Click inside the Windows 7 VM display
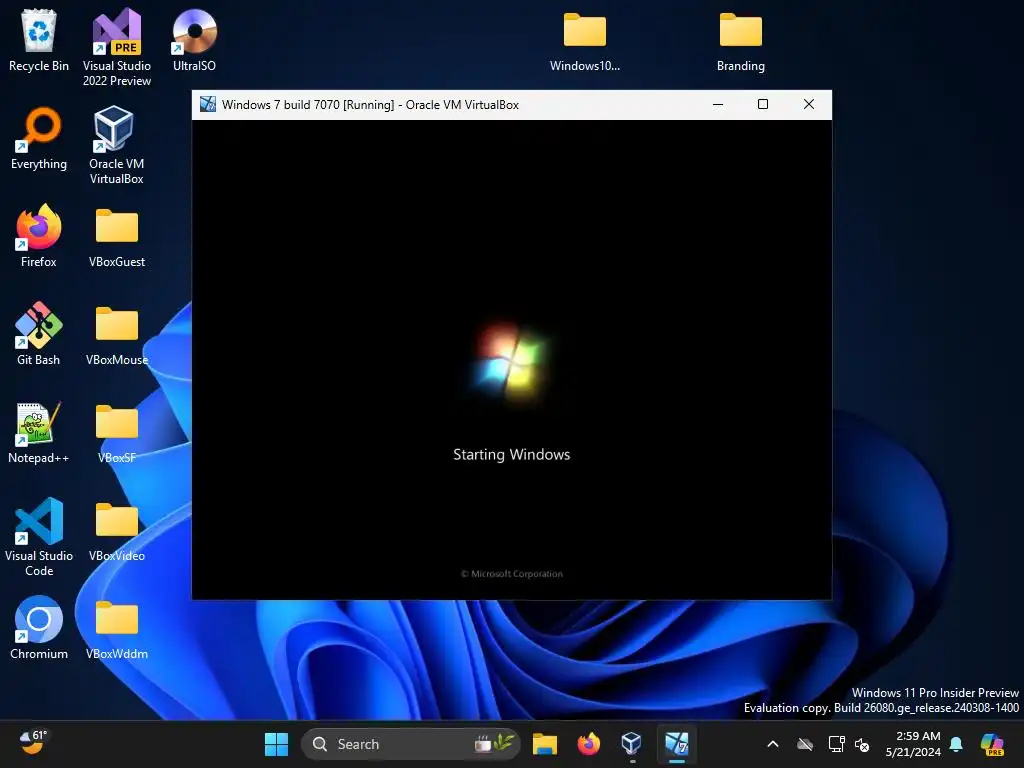This screenshot has width=1024, height=768. pos(511,359)
